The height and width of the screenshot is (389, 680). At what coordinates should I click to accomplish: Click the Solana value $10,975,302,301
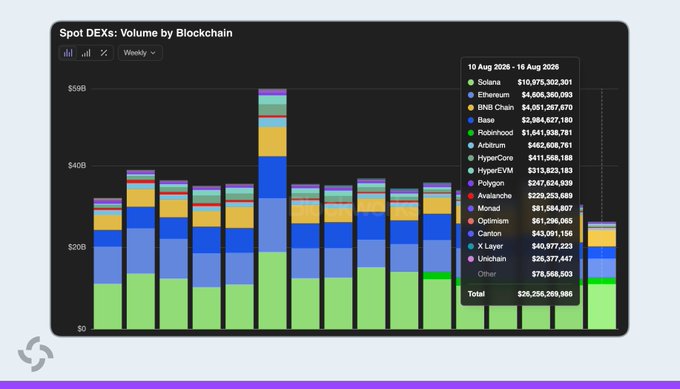click(545, 82)
